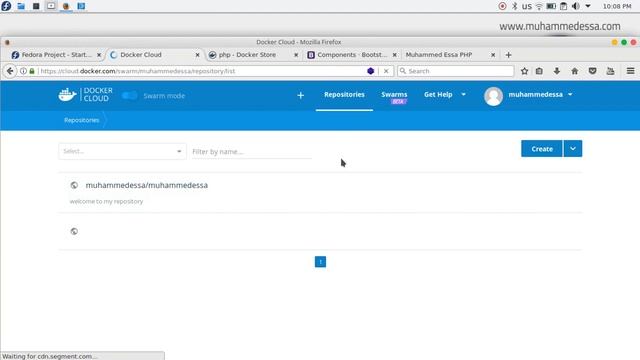Focus the Filter by name field
The width and height of the screenshot is (640, 360).
click(252, 151)
